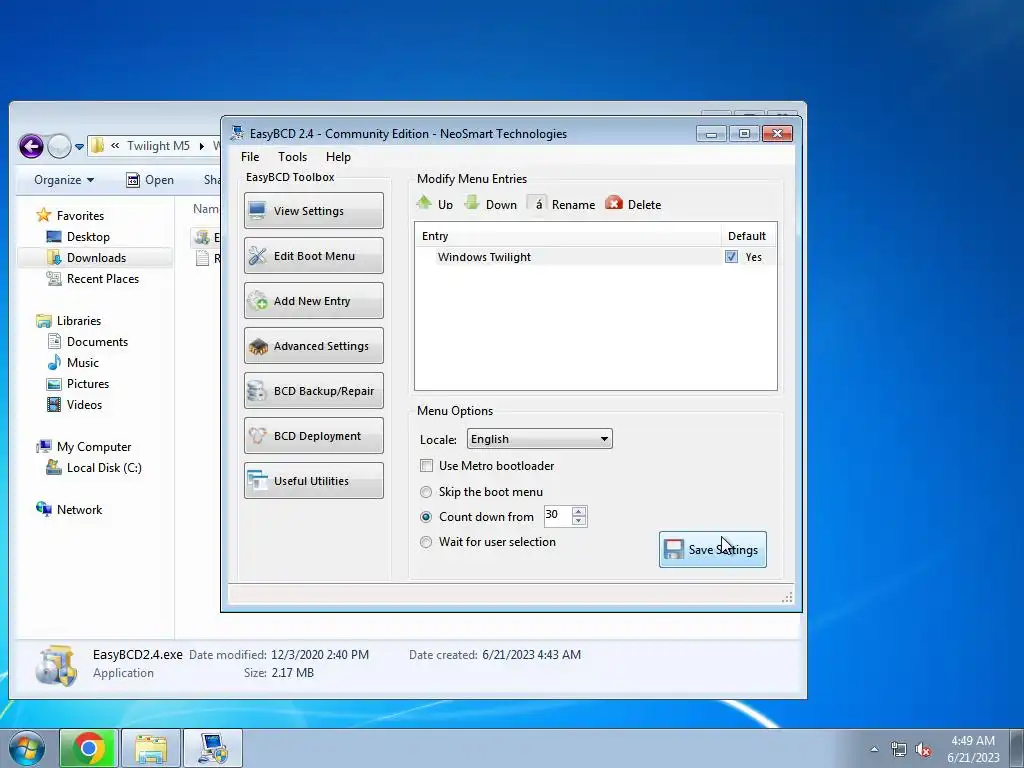Image resolution: width=1024 pixels, height=768 pixels.
Task: Minimize the EasyBCD window
Action: click(711, 134)
